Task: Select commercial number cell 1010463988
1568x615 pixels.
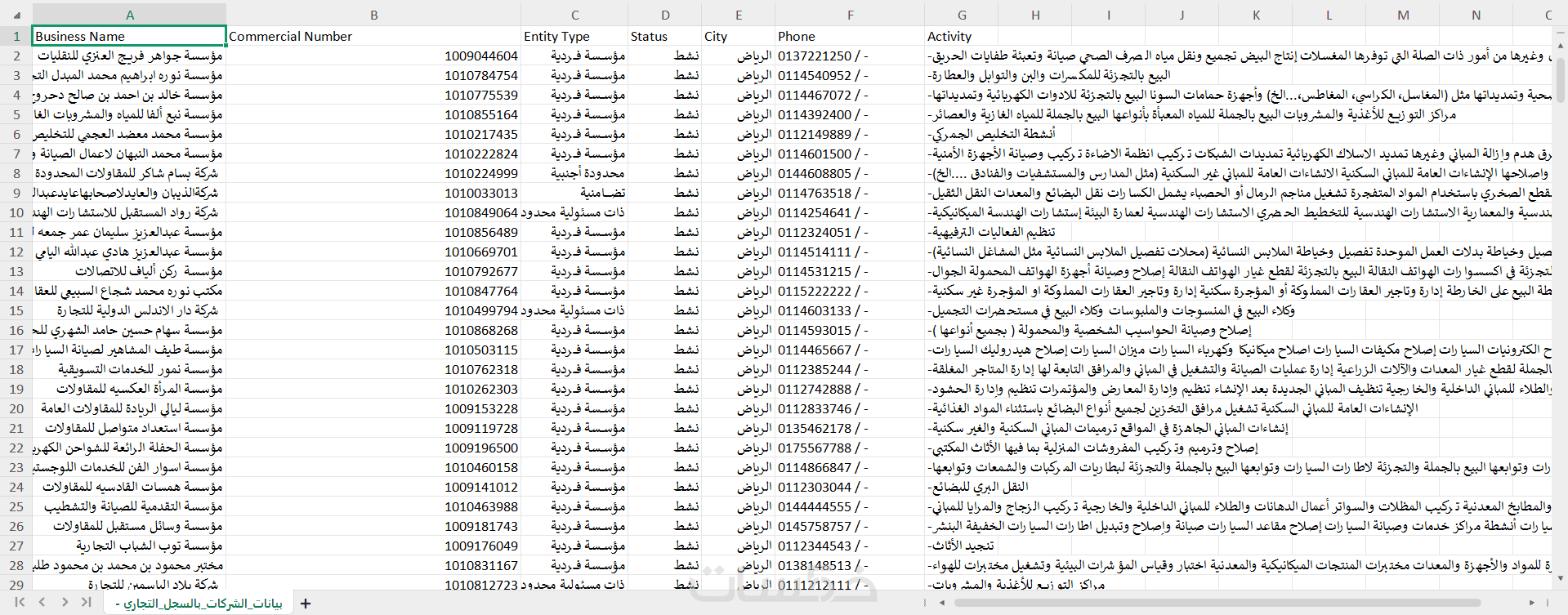Action: pyautogui.click(x=374, y=506)
